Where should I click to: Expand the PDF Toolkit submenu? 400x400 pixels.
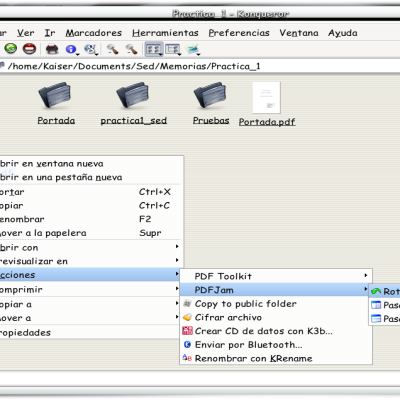click(276, 276)
